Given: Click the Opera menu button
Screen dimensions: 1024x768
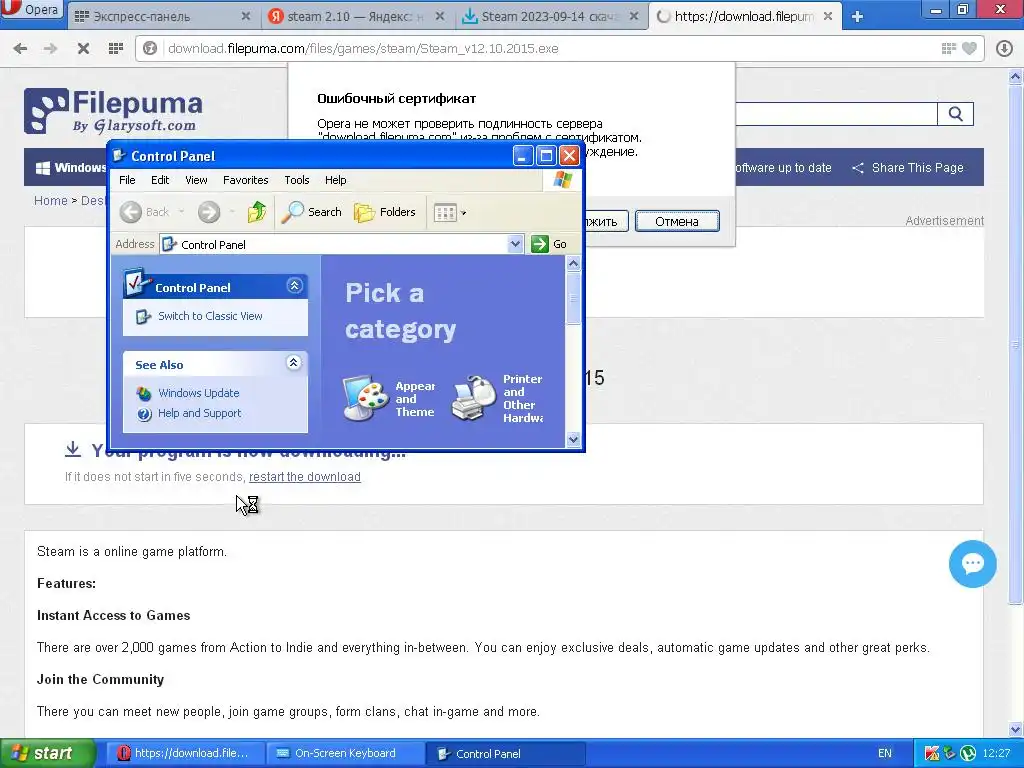Looking at the screenshot, I should (32, 10).
